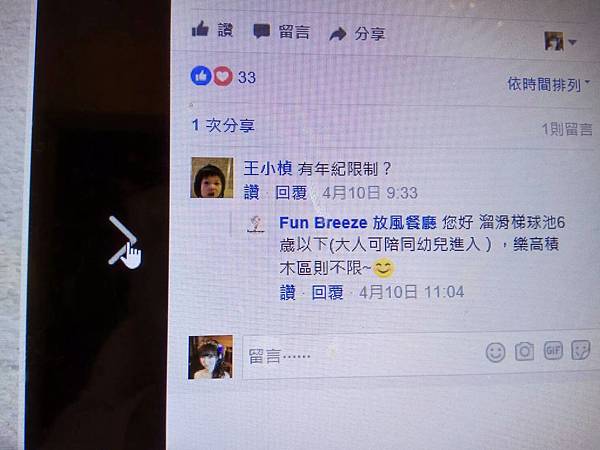600x450 pixels.
Task: Open Fun Breeze 放風餐廳 page link
Action: (x=358, y=222)
